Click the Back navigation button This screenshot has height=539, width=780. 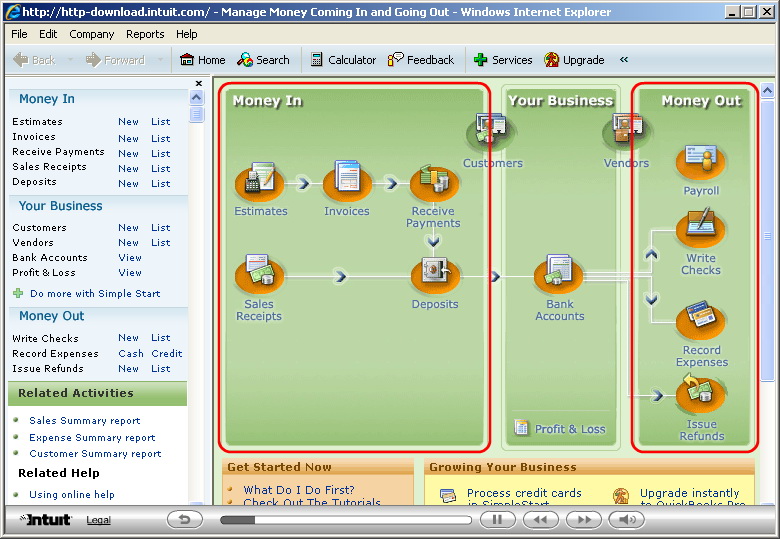click(x=34, y=60)
